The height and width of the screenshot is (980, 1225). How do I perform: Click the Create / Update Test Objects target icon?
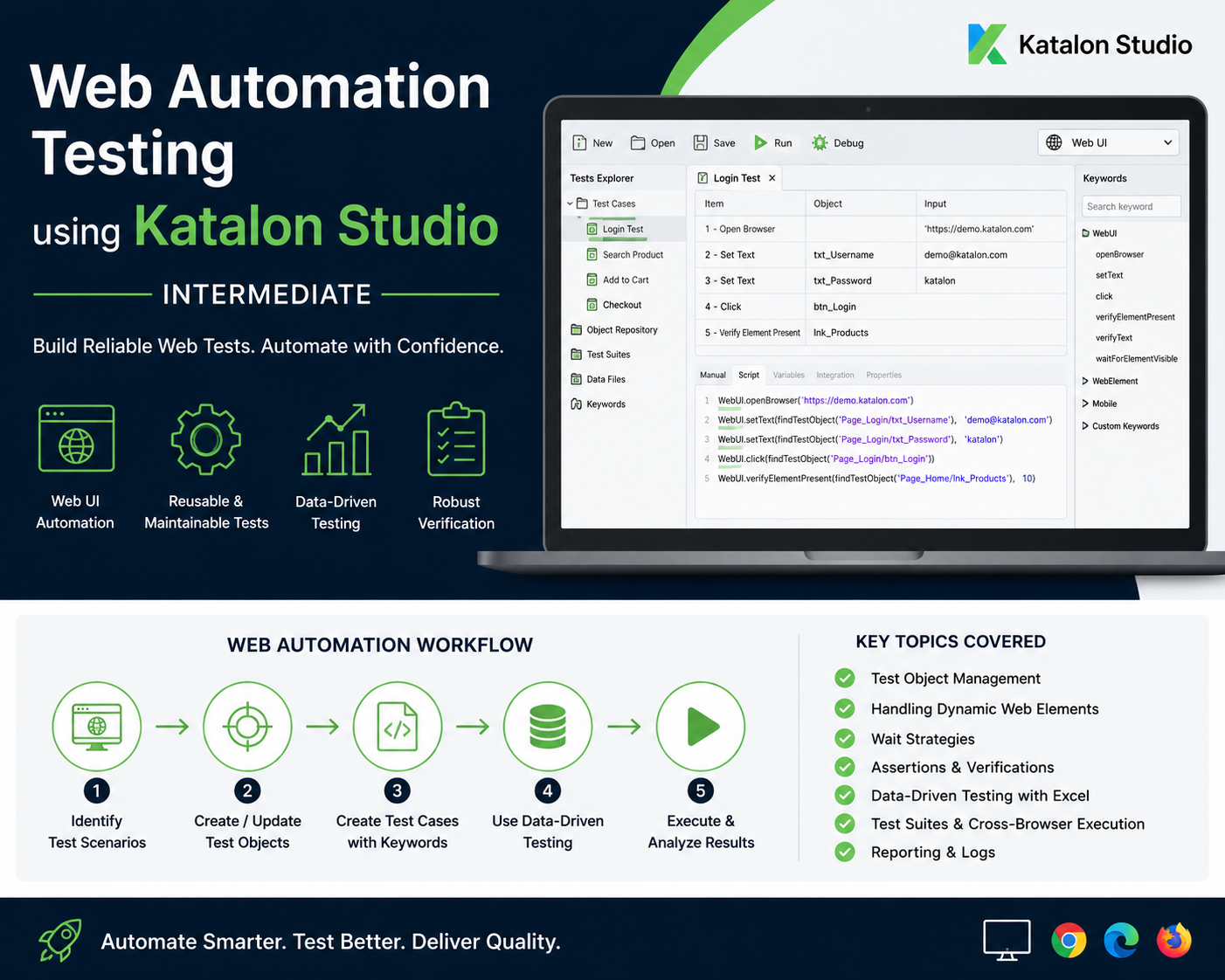(x=247, y=727)
